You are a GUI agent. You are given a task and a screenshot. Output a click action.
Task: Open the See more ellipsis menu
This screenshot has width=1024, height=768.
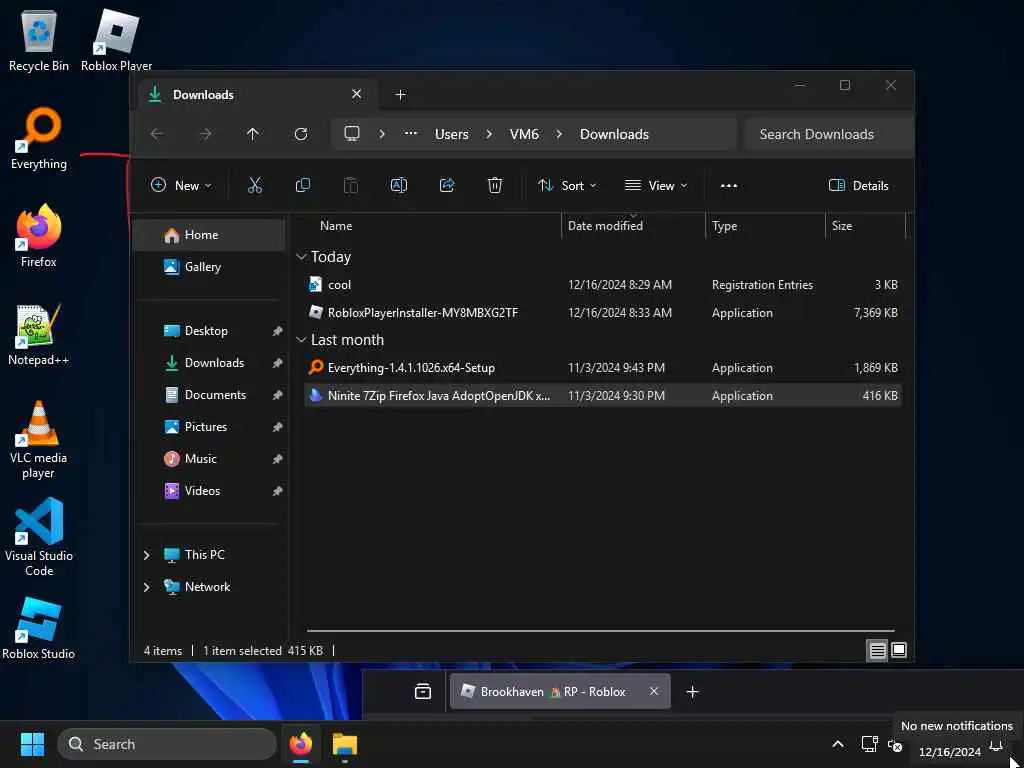[729, 185]
